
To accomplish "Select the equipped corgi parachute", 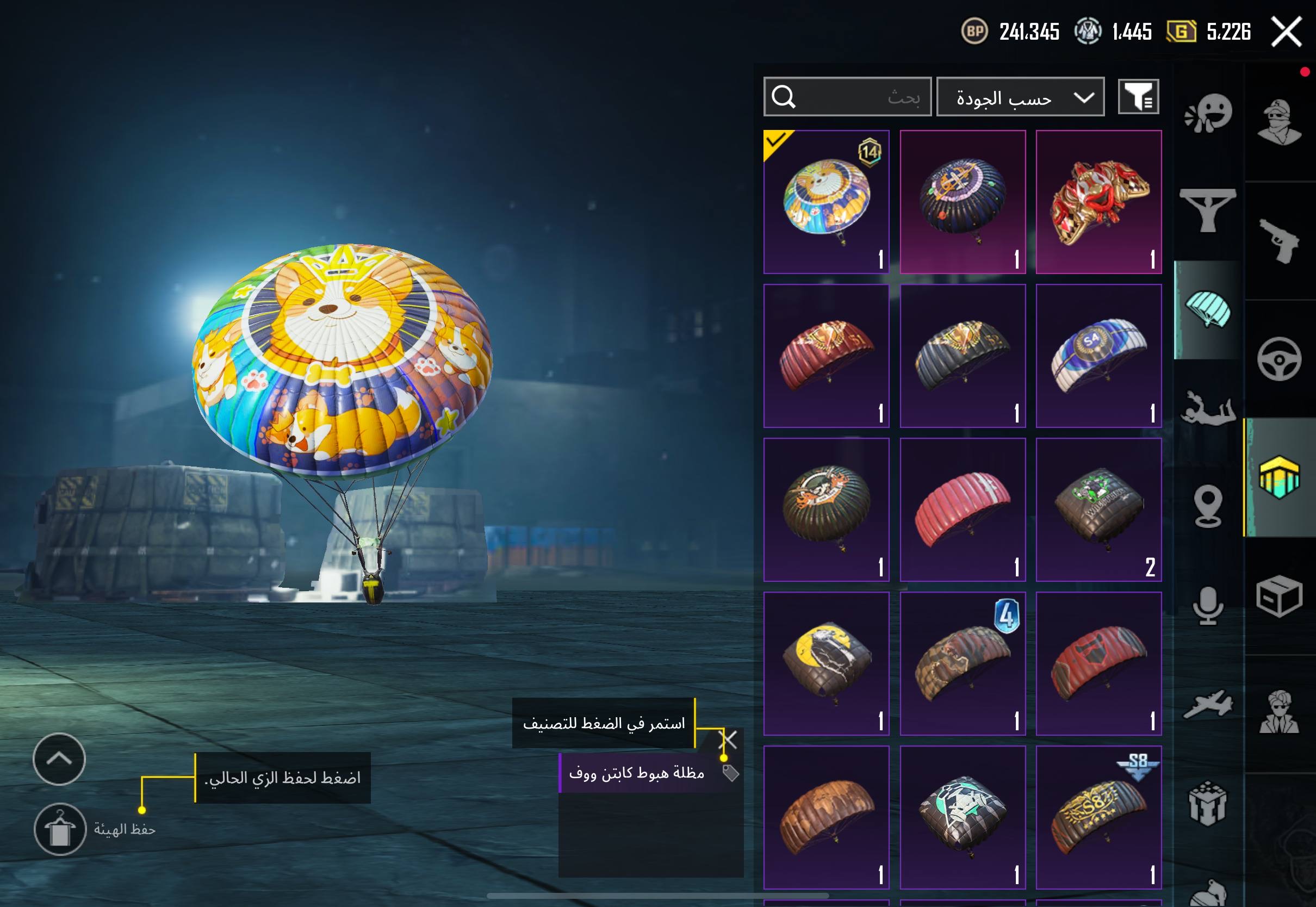I will point(826,202).
